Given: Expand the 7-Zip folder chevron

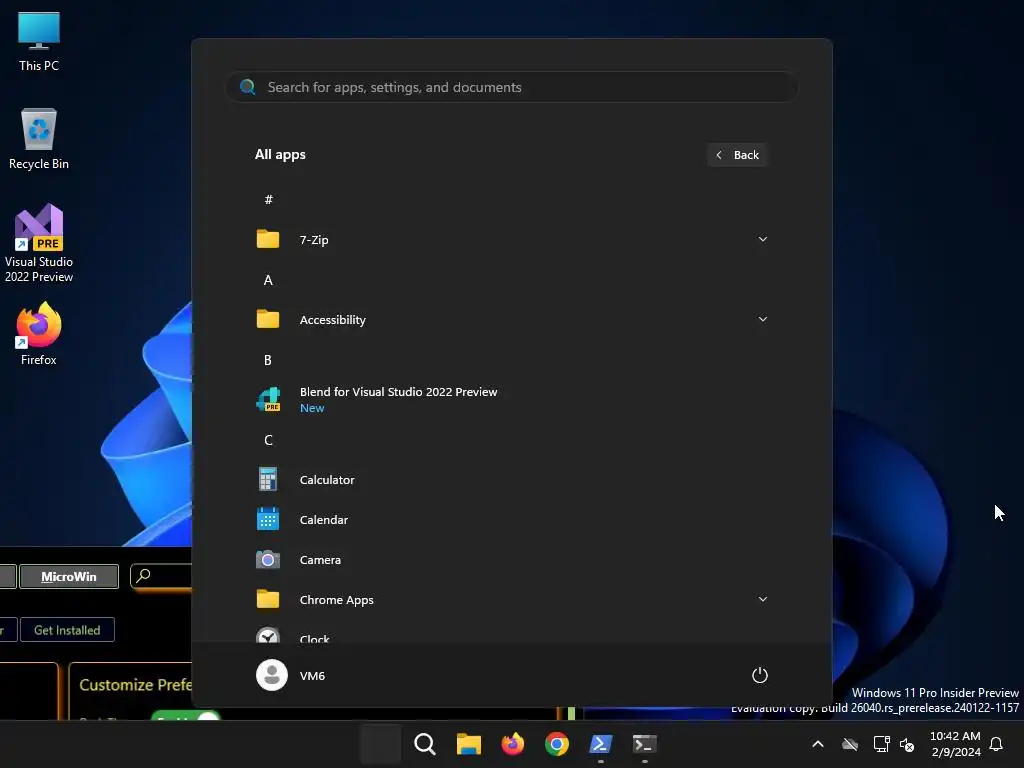Looking at the screenshot, I should tap(762, 239).
